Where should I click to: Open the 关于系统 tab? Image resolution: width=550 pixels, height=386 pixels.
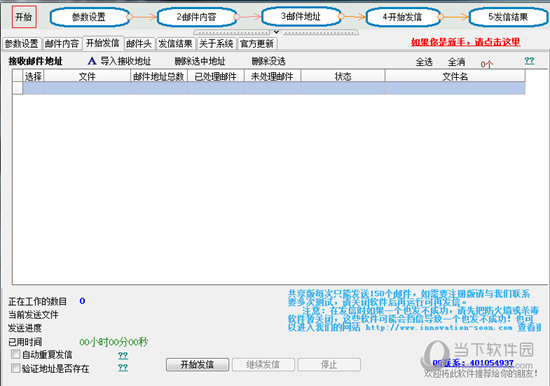tap(216, 44)
